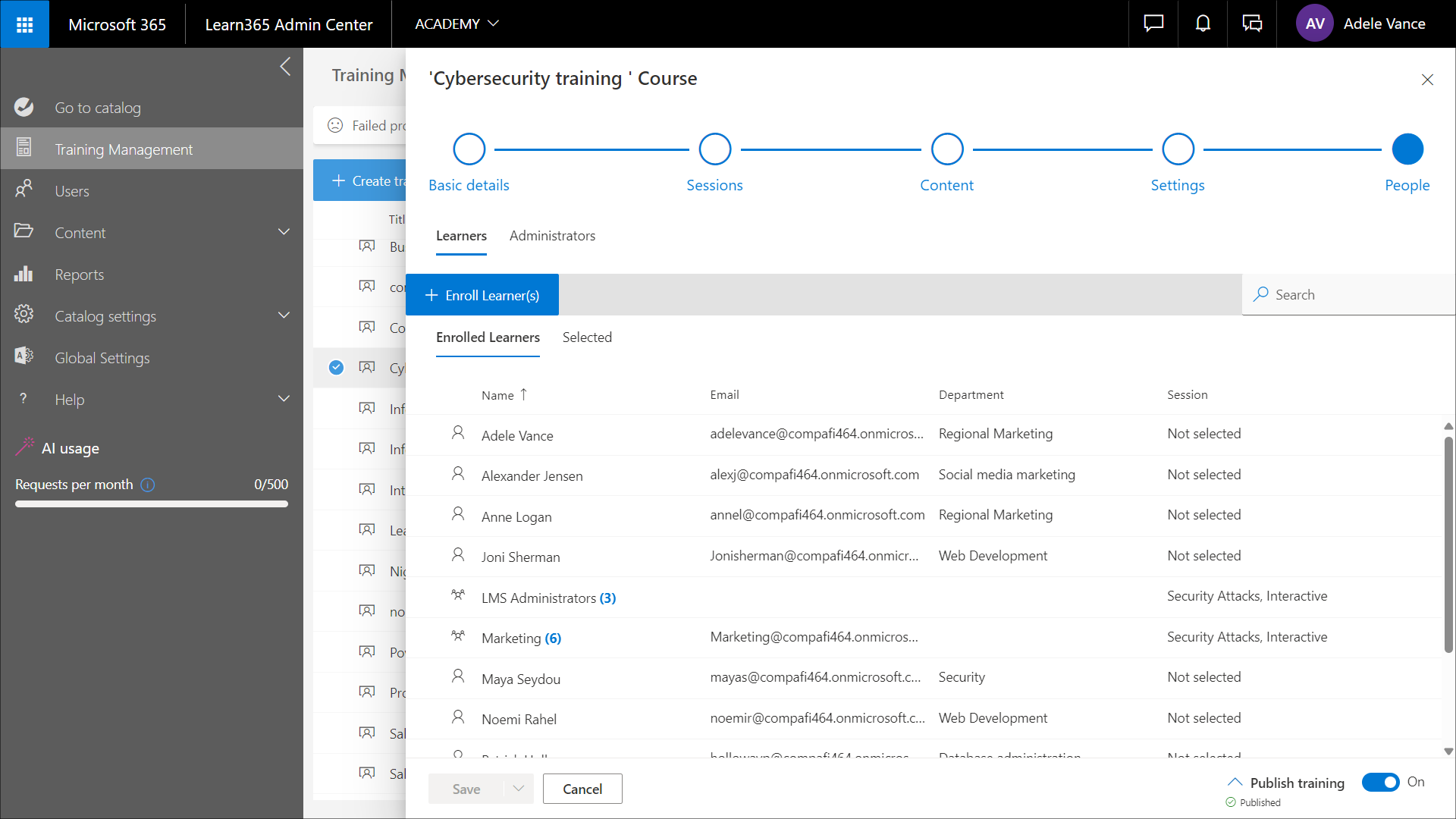
Task: Toggle the Publish training switch
Action: point(1380,782)
